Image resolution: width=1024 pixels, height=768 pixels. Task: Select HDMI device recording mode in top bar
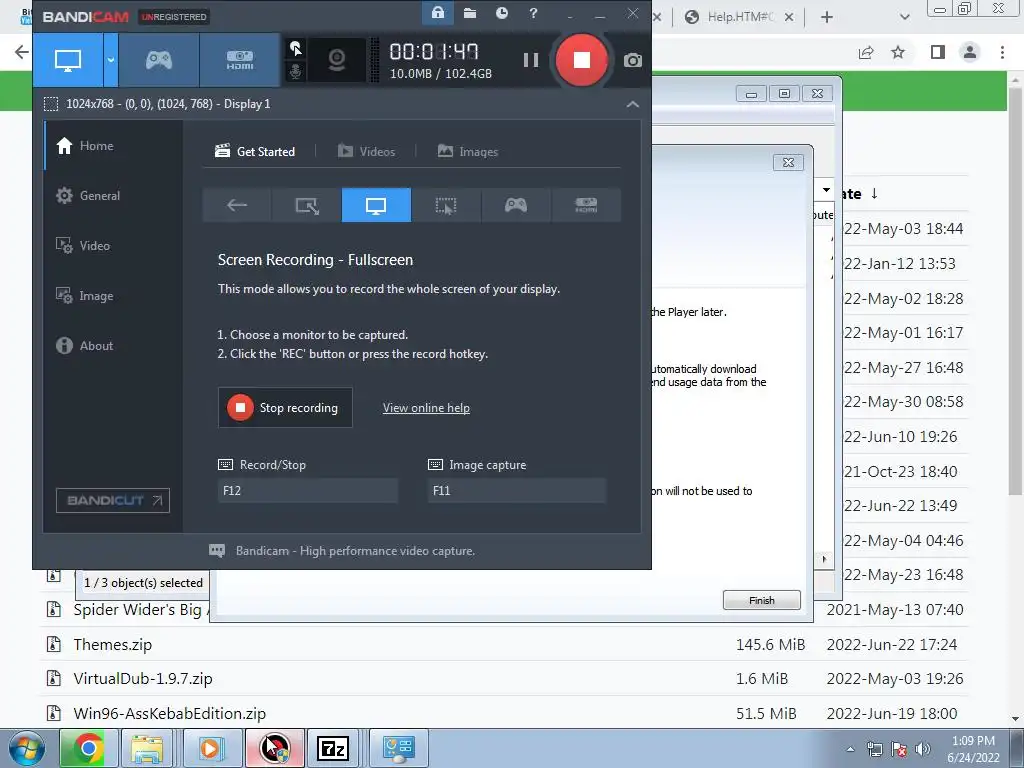coord(240,60)
